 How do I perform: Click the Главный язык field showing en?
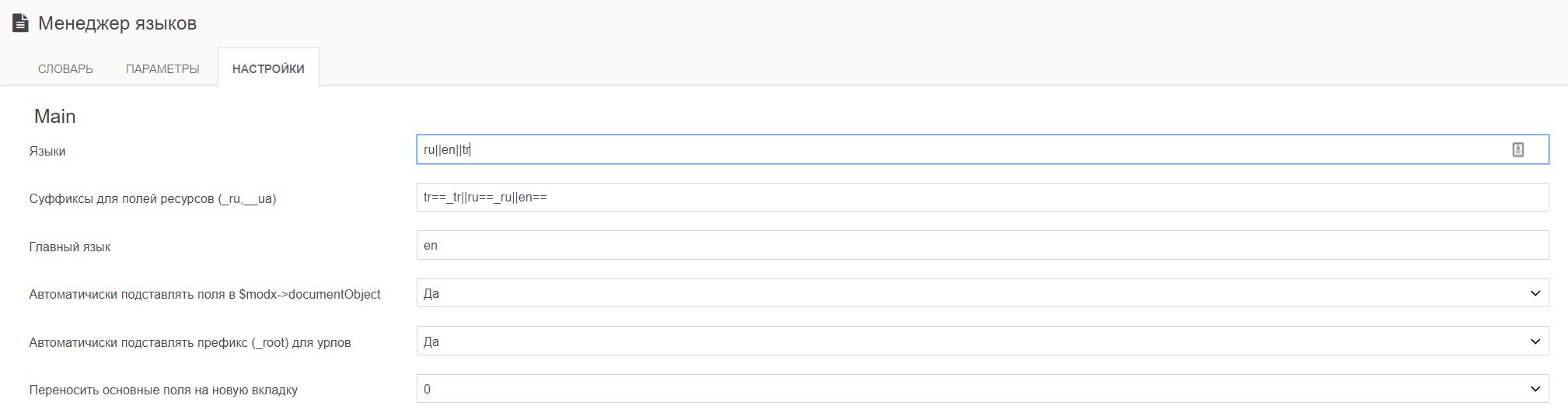[x=983, y=245]
